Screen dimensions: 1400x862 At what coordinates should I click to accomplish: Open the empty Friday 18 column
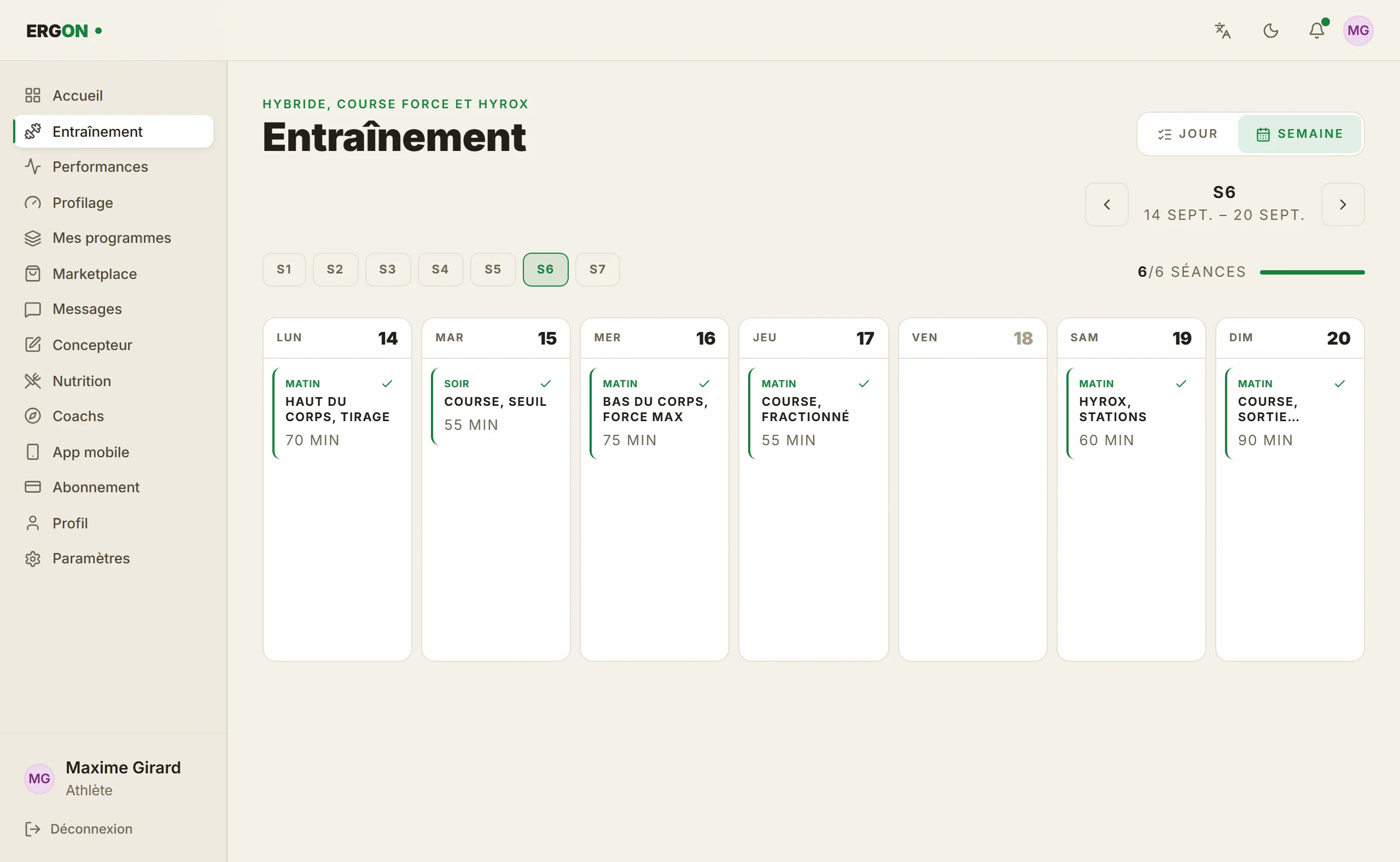972,490
